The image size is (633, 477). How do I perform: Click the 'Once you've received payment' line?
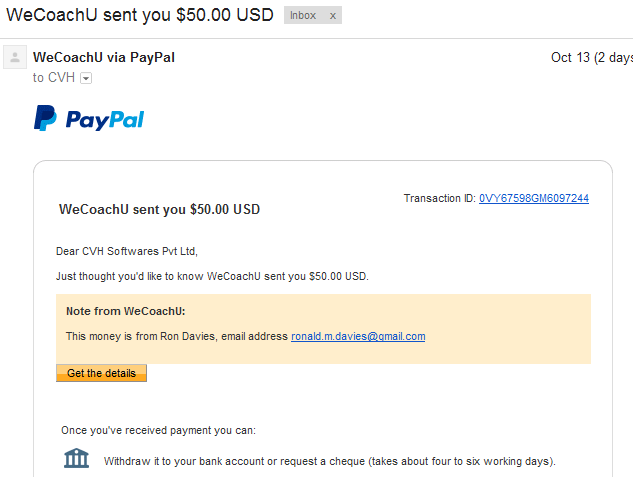tap(158, 430)
